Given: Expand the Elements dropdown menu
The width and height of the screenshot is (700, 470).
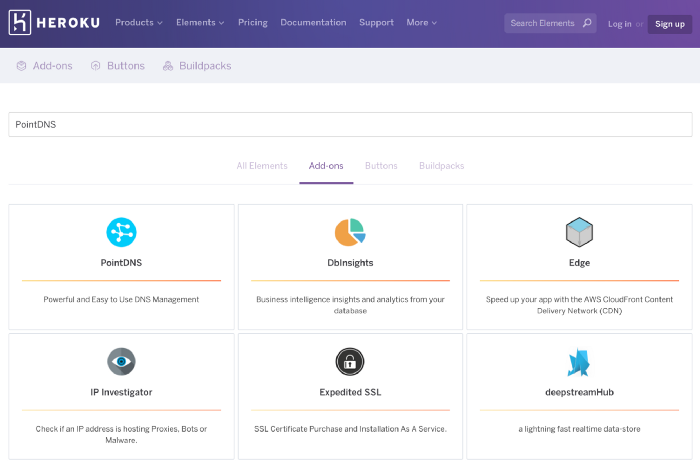Looking at the screenshot, I should 200,22.
